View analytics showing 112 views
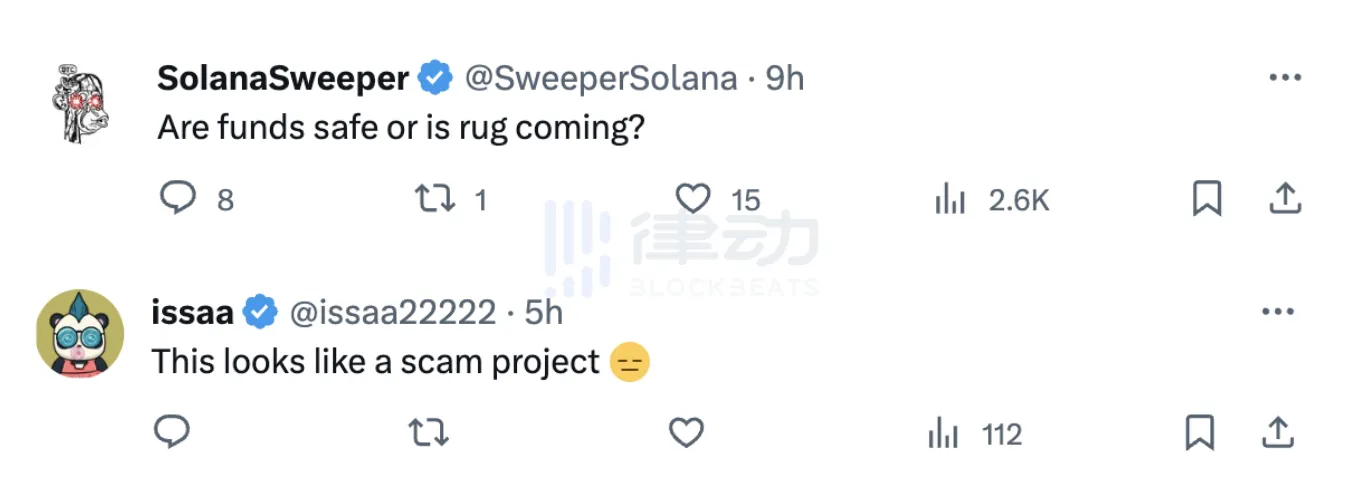Image resolution: width=1364 pixels, height=498 pixels. tap(943, 434)
